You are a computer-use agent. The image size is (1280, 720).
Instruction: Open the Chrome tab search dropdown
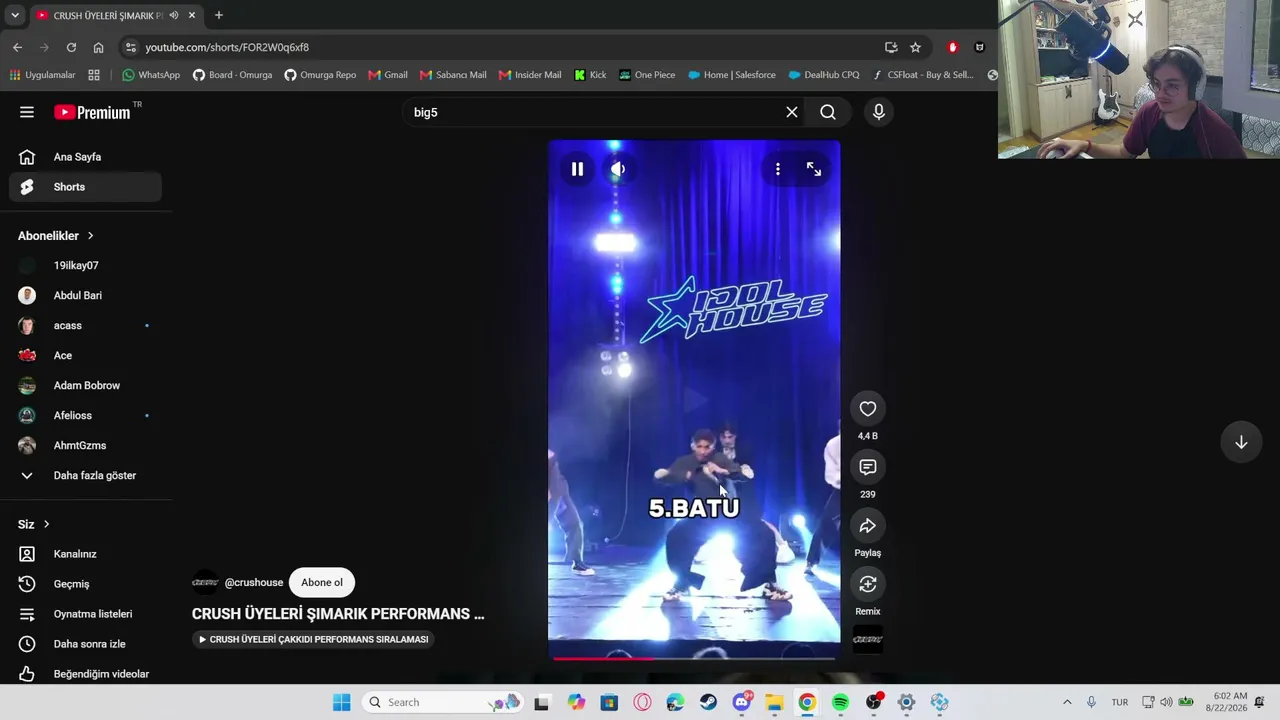pos(14,15)
